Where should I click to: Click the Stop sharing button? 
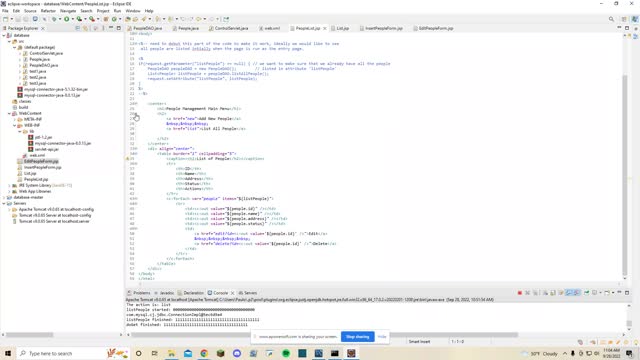click(x=358, y=337)
